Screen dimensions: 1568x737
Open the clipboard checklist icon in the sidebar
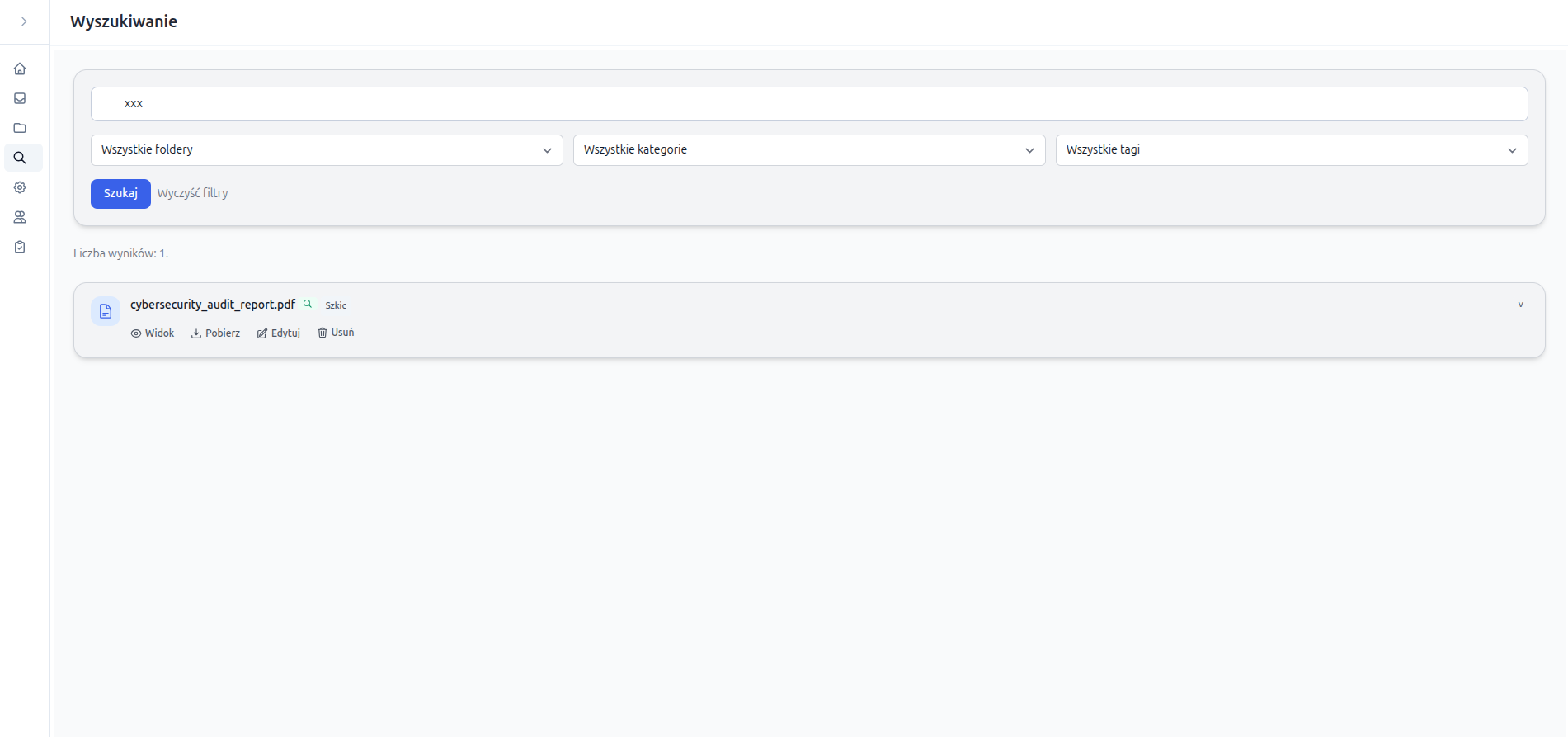20,247
